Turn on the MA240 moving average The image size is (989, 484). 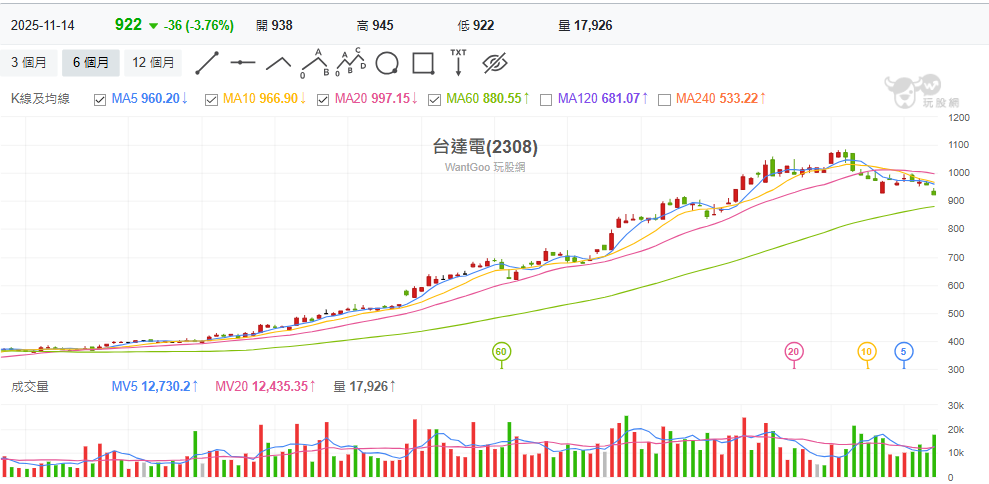point(664,99)
